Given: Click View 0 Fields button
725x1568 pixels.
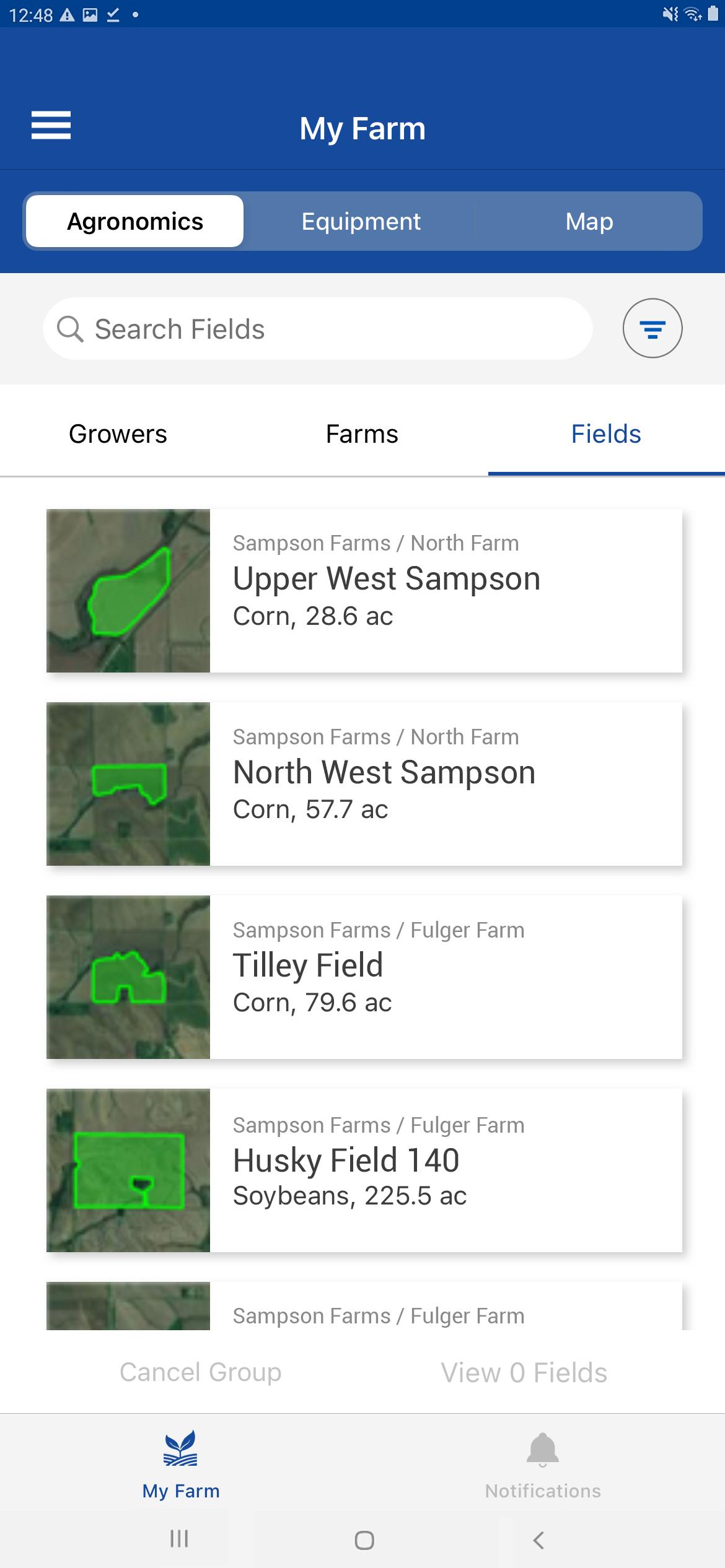Looking at the screenshot, I should (x=524, y=1372).
